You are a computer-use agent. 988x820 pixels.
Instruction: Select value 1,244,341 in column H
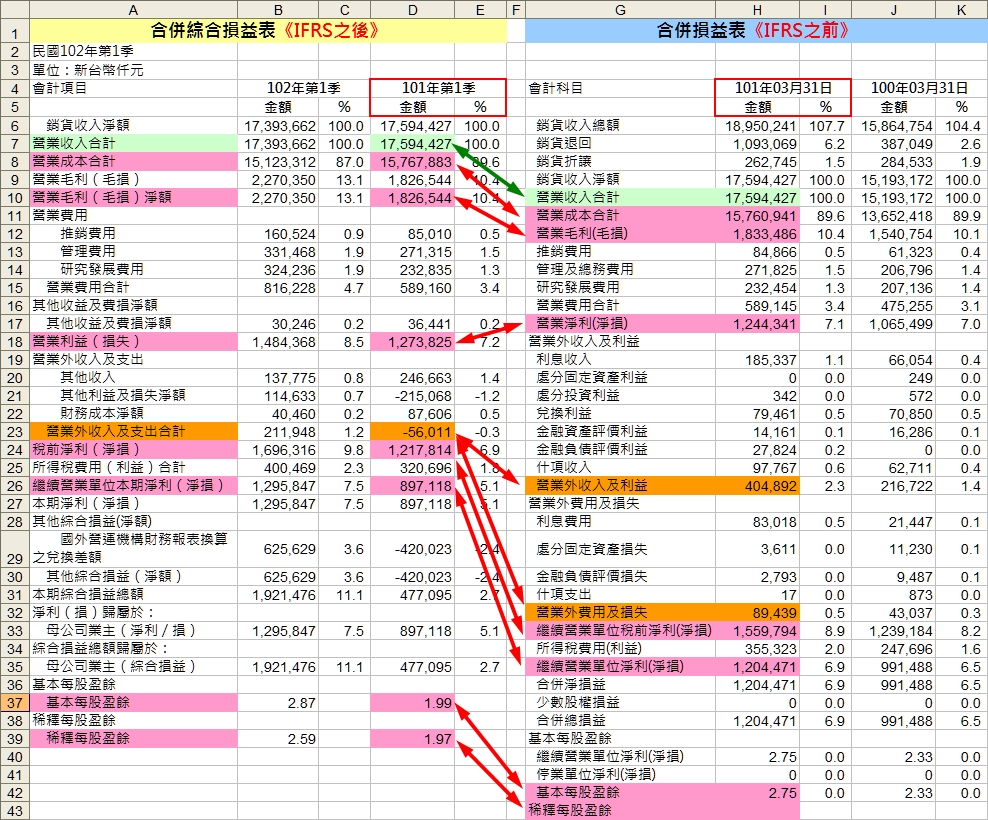pos(757,324)
